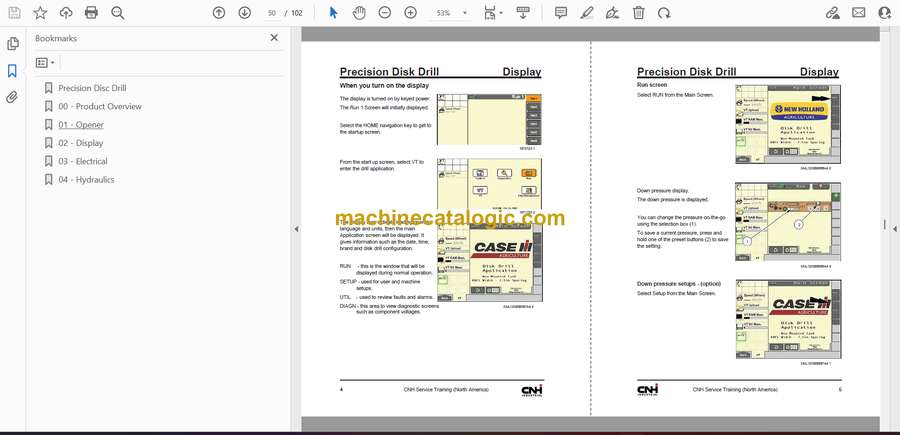Click the Run 1 startup screen image
The image size is (900, 435).
(x=489, y=119)
